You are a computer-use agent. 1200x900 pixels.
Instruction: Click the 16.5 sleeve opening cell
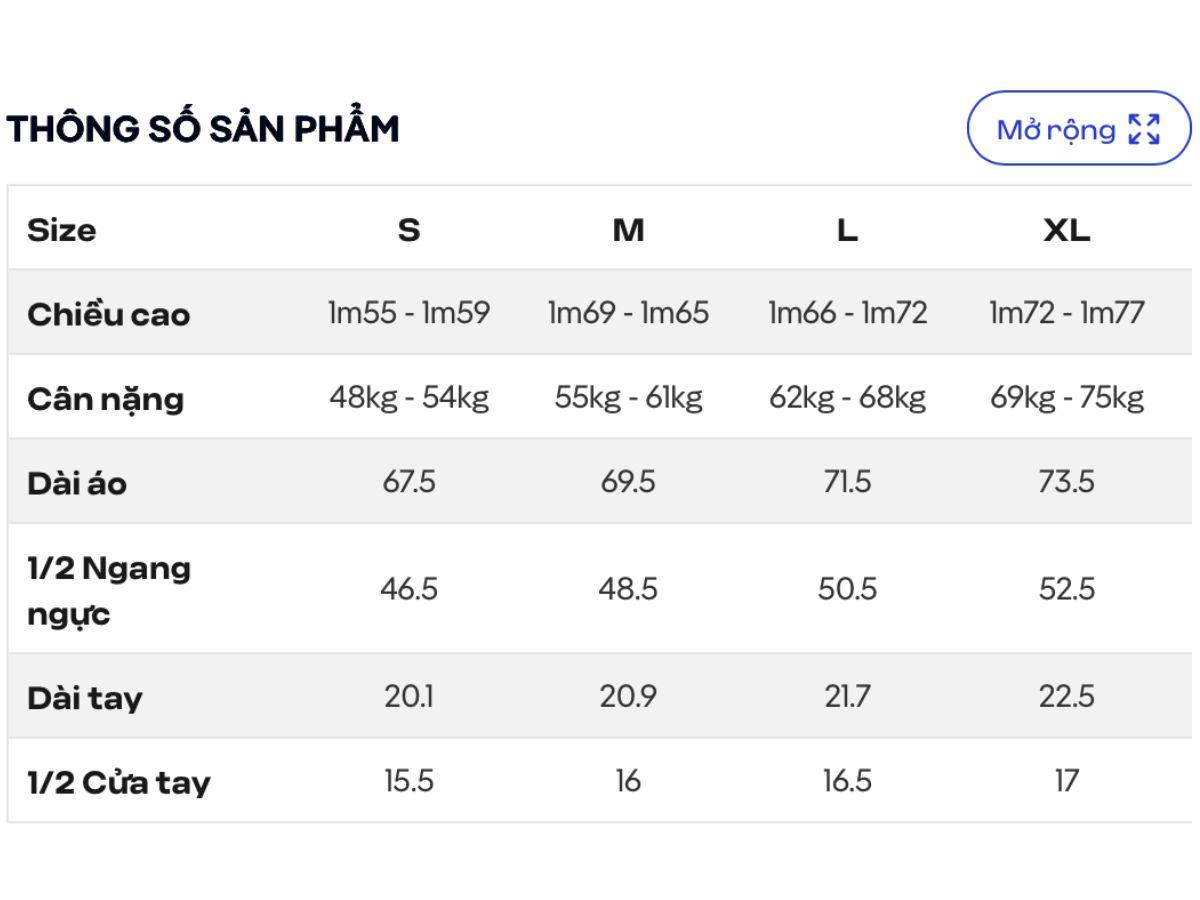[847, 781]
